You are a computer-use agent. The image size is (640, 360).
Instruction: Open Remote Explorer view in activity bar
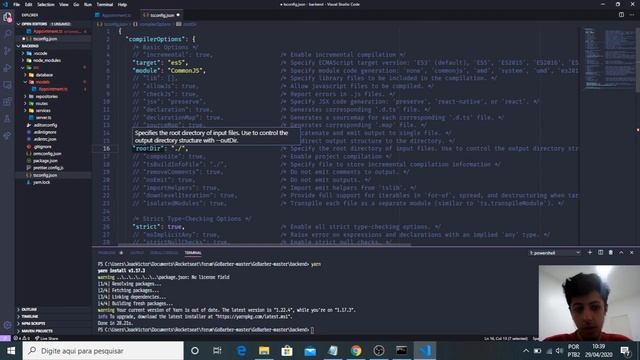[x=7, y=85]
